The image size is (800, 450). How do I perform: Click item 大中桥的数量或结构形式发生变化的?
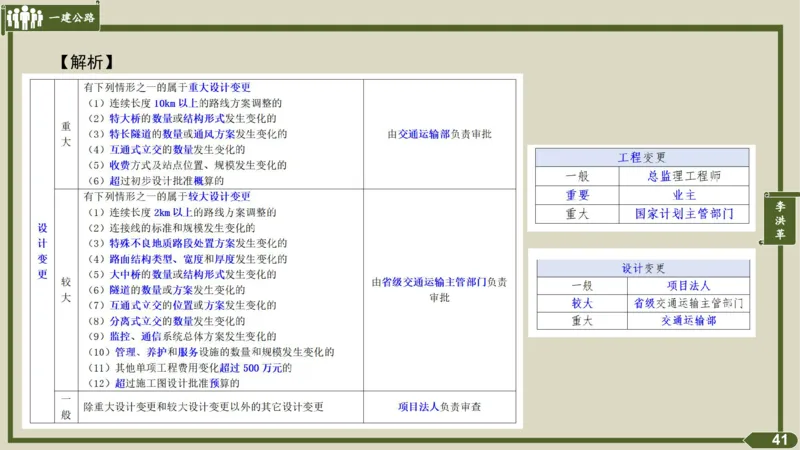pos(182,274)
